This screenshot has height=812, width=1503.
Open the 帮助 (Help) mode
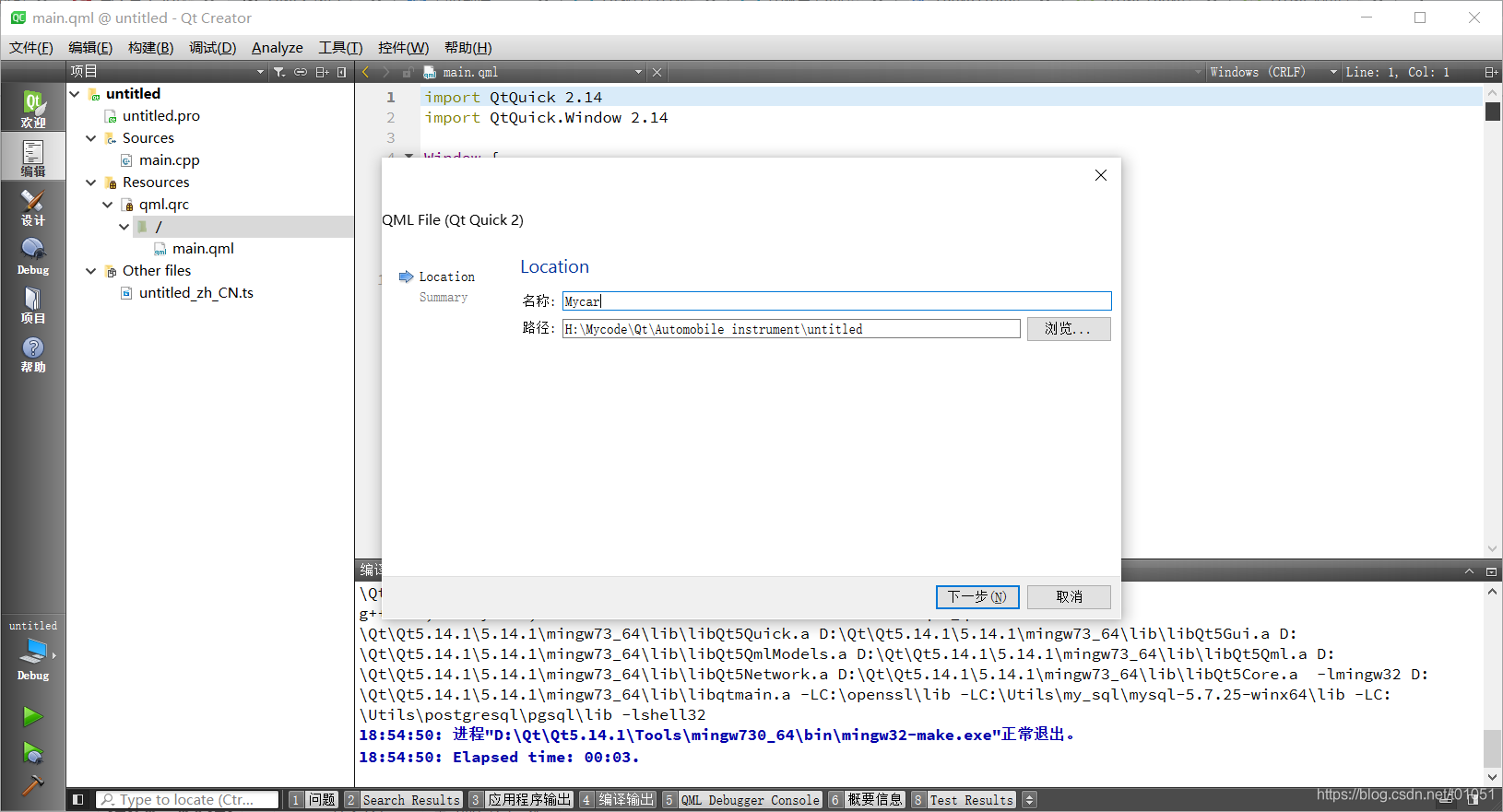[x=33, y=354]
